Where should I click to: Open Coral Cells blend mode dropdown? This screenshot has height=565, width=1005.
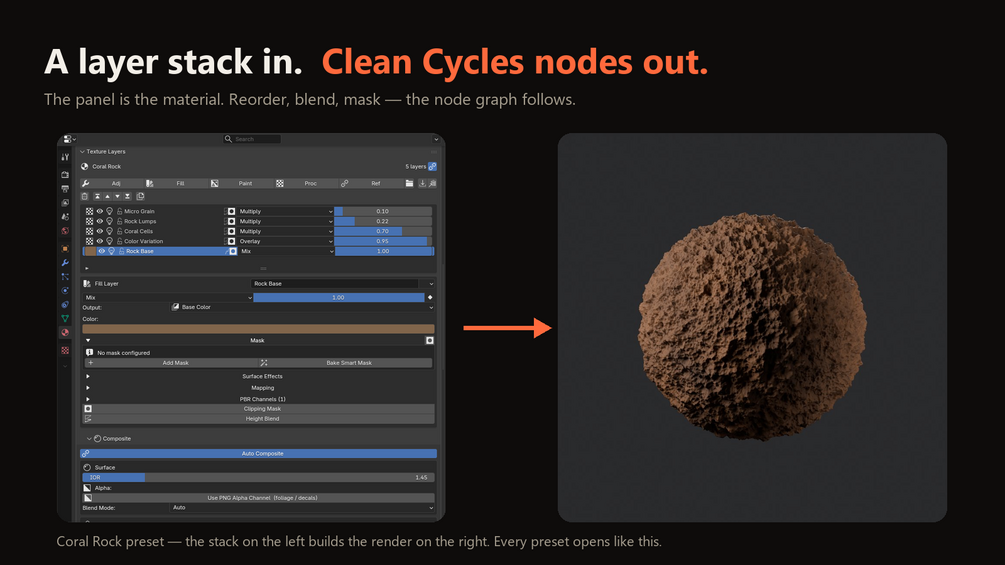[x=285, y=231]
